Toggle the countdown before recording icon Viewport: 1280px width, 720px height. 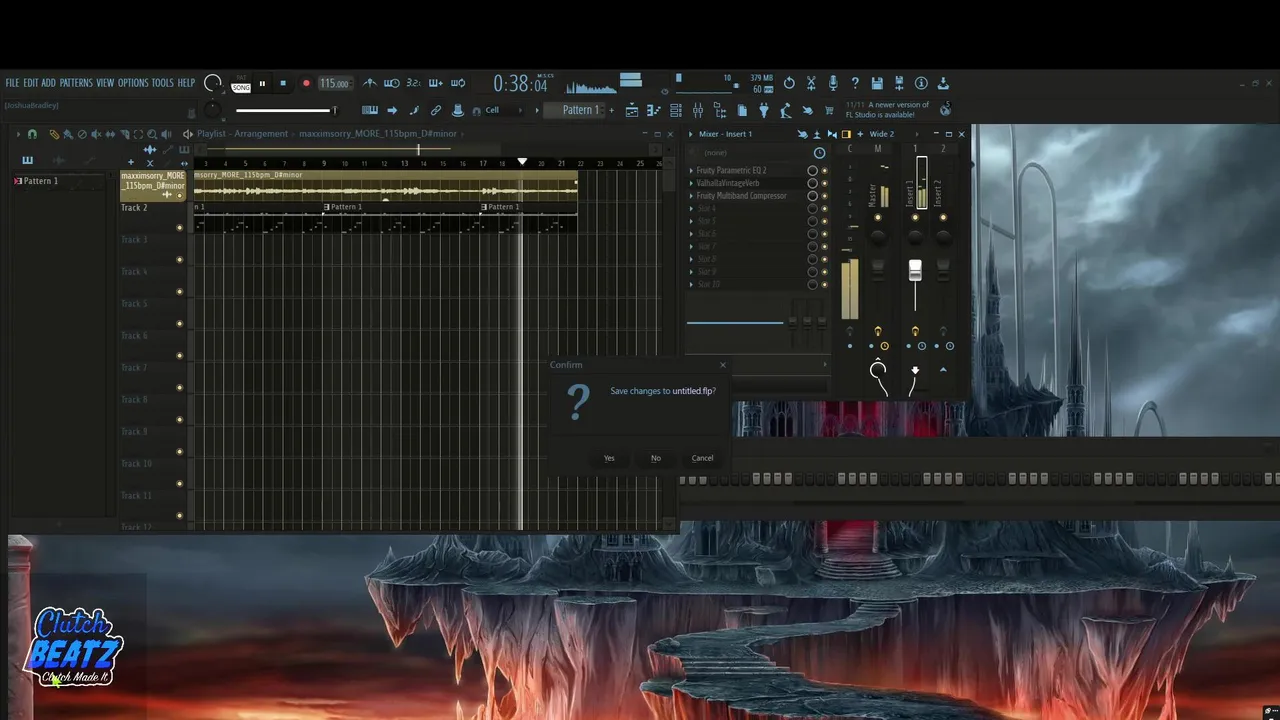click(x=413, y=83)
